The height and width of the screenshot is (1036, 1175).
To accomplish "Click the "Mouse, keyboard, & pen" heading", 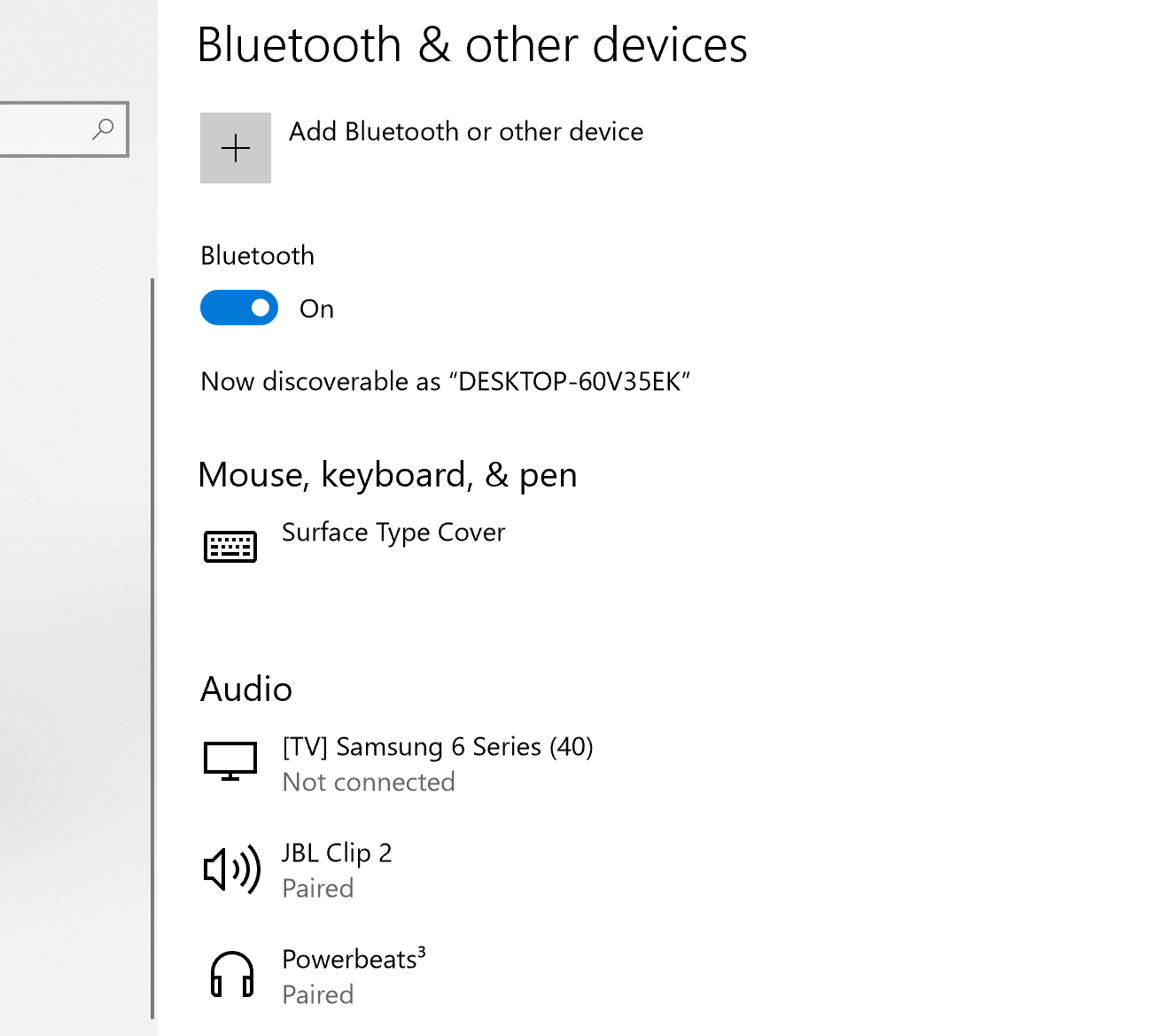I will click(387, 476).
